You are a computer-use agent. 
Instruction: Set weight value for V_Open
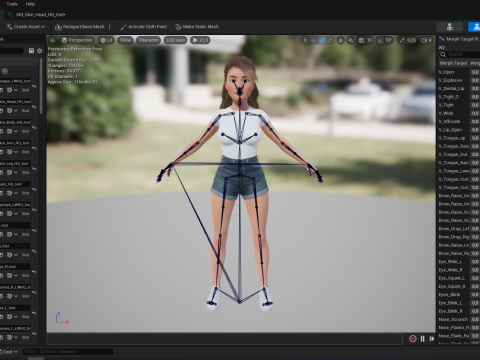tap(475, 72)
